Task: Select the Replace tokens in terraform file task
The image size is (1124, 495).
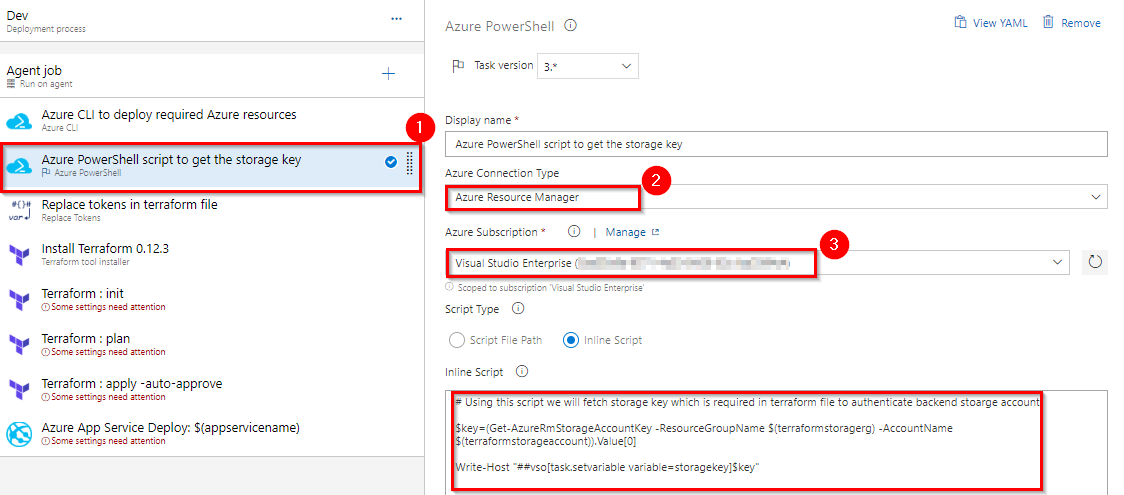Action: tap(211, 211)
